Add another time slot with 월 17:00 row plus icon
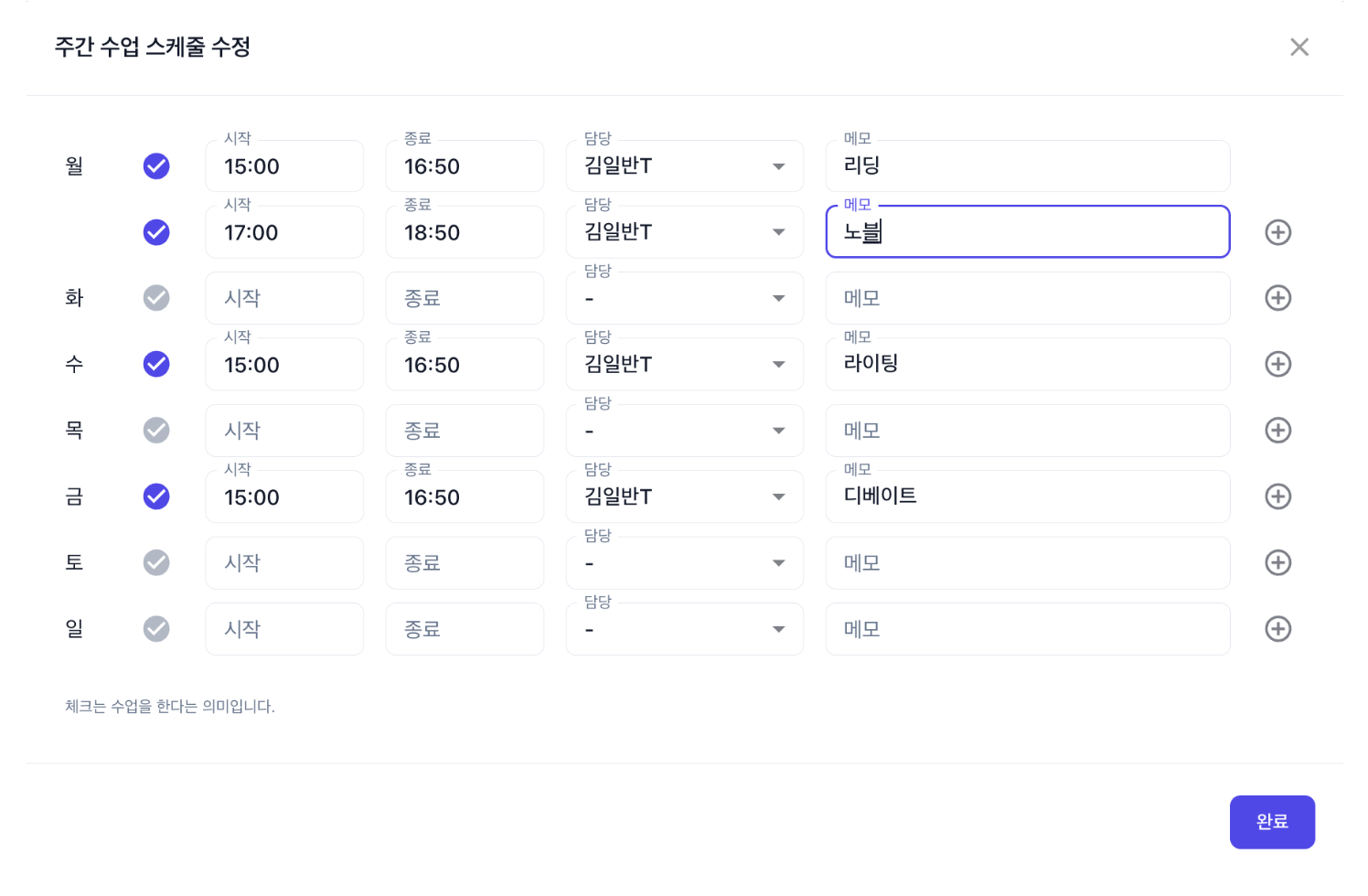This screenshot has height=896, width=1368. coord(1277,232)
